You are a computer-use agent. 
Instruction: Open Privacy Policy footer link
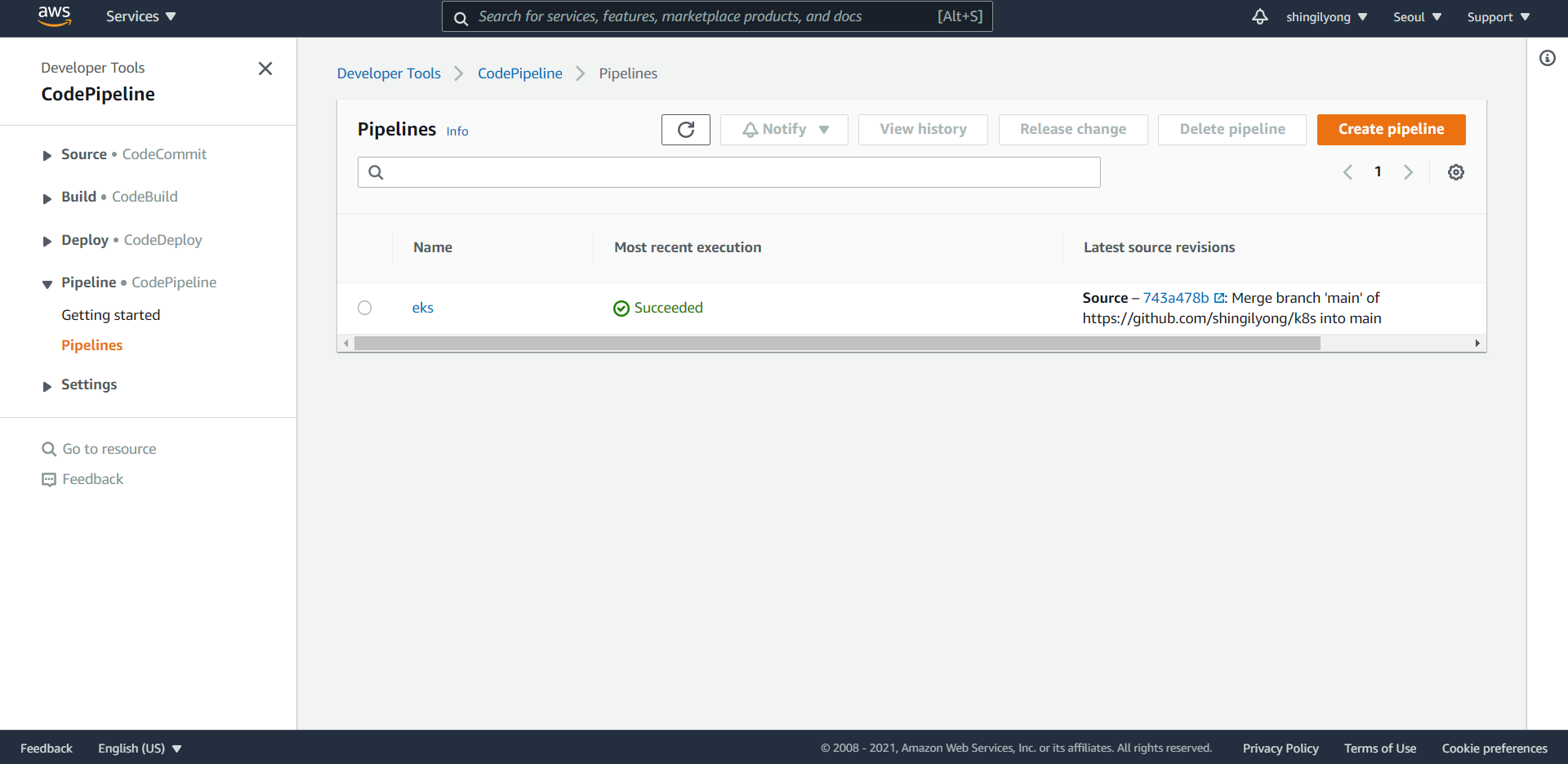click(1281, 748)
